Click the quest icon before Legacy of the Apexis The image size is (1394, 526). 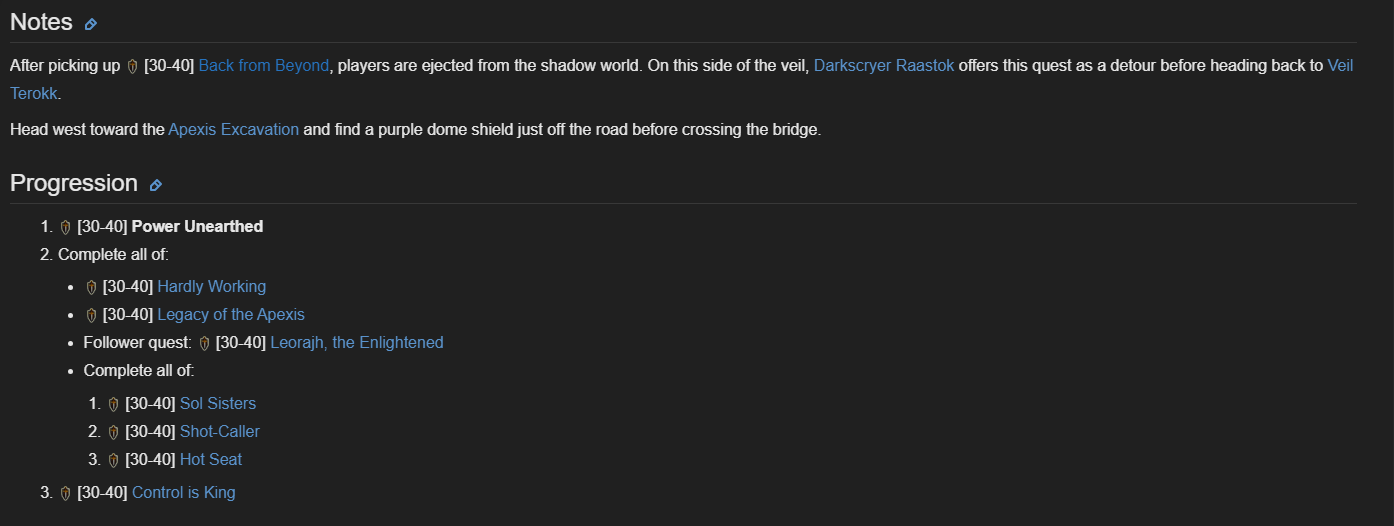pyautogui.click(x=91, y=315)
